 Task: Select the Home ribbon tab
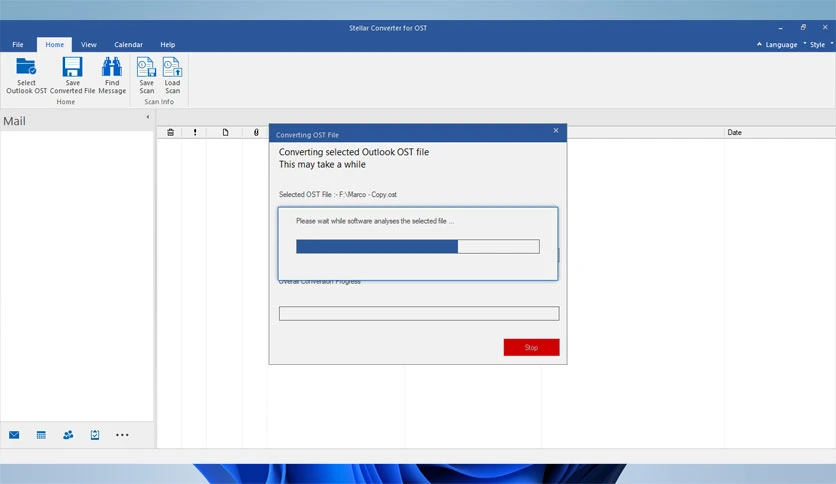point(54,45)
